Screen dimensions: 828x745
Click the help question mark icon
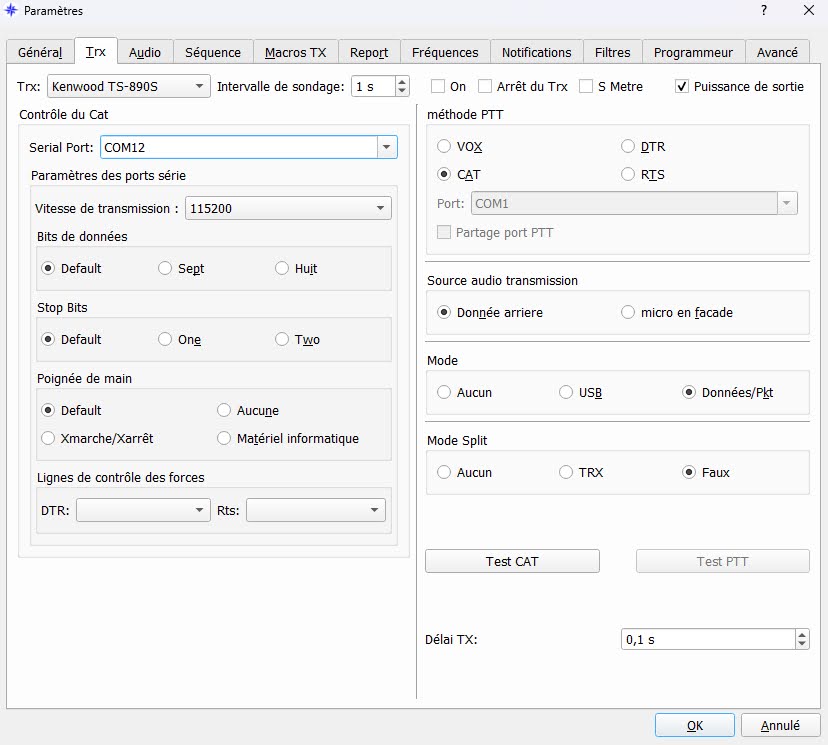click(x=764, y=10)
